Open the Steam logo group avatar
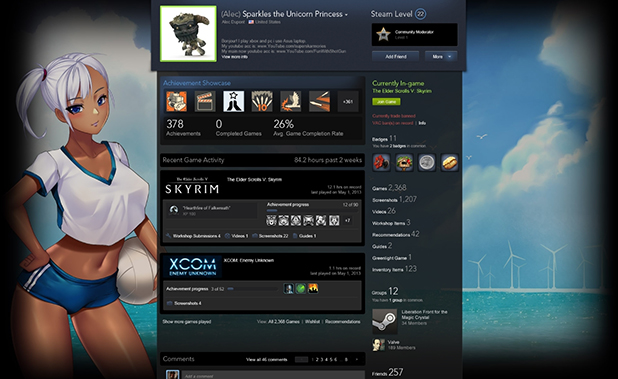This screenshot has height=379, width=618. [x=384, y=321]
